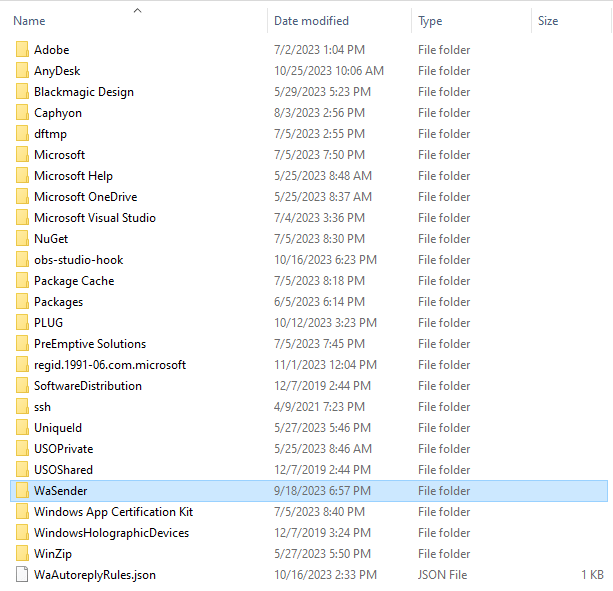Select the WinZip folder name
Screen dimensions: 613x591
(53, 554)
